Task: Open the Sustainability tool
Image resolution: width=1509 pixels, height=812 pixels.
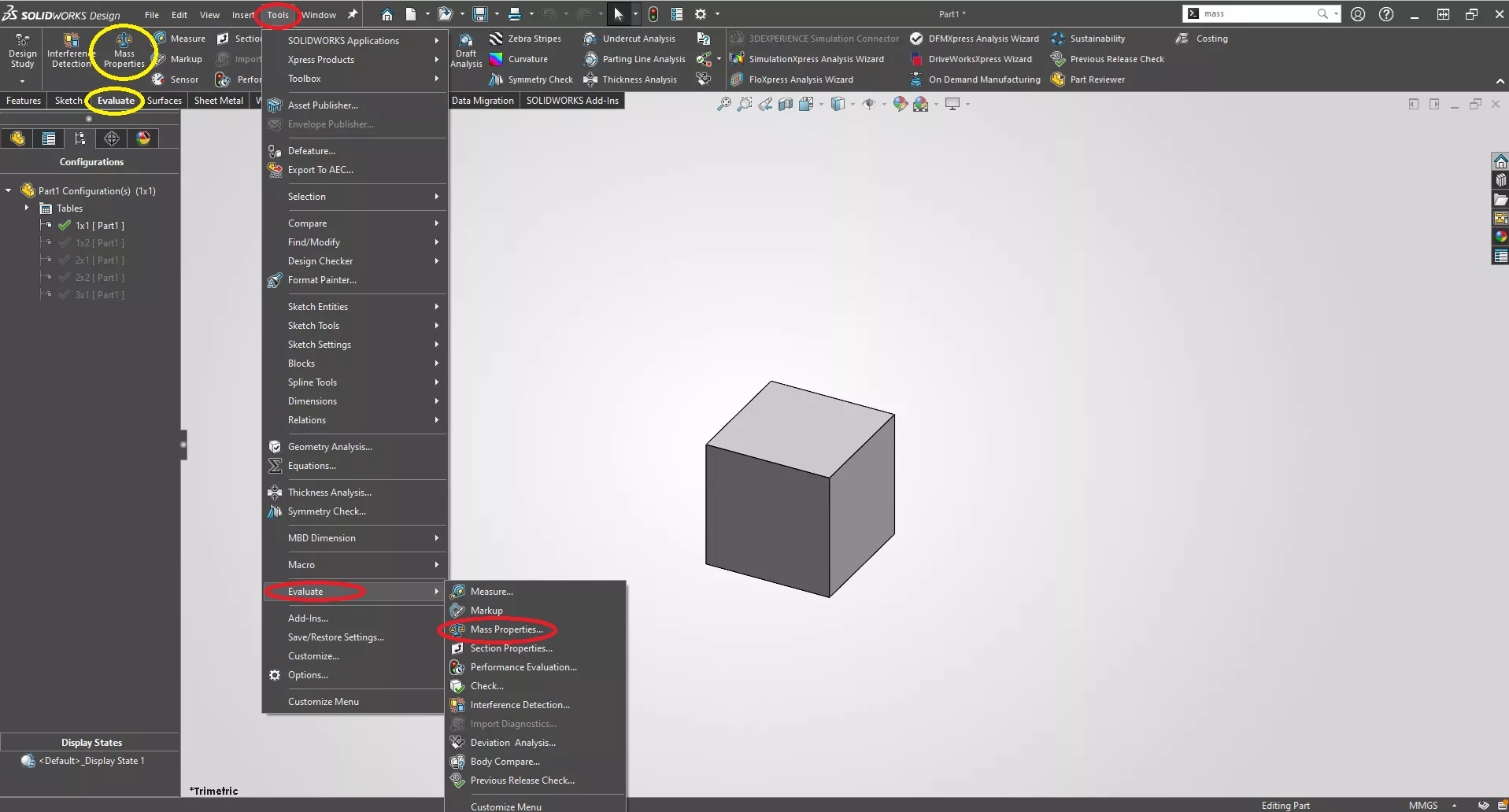Action: [1089, 39]
